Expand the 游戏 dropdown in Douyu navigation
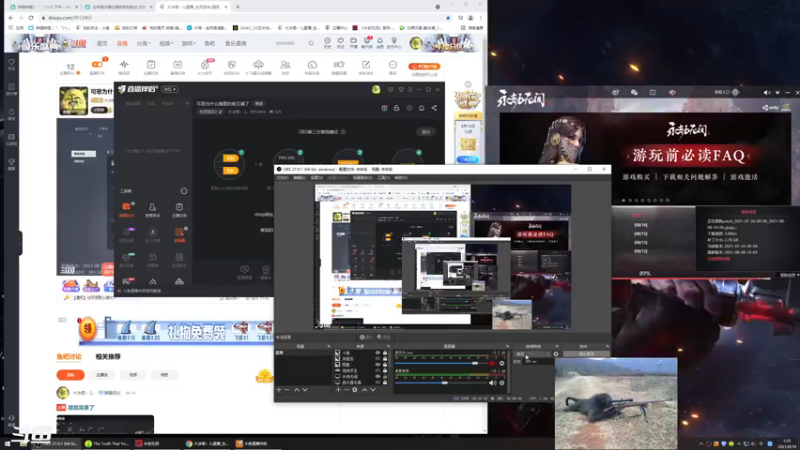 point(189,43)
